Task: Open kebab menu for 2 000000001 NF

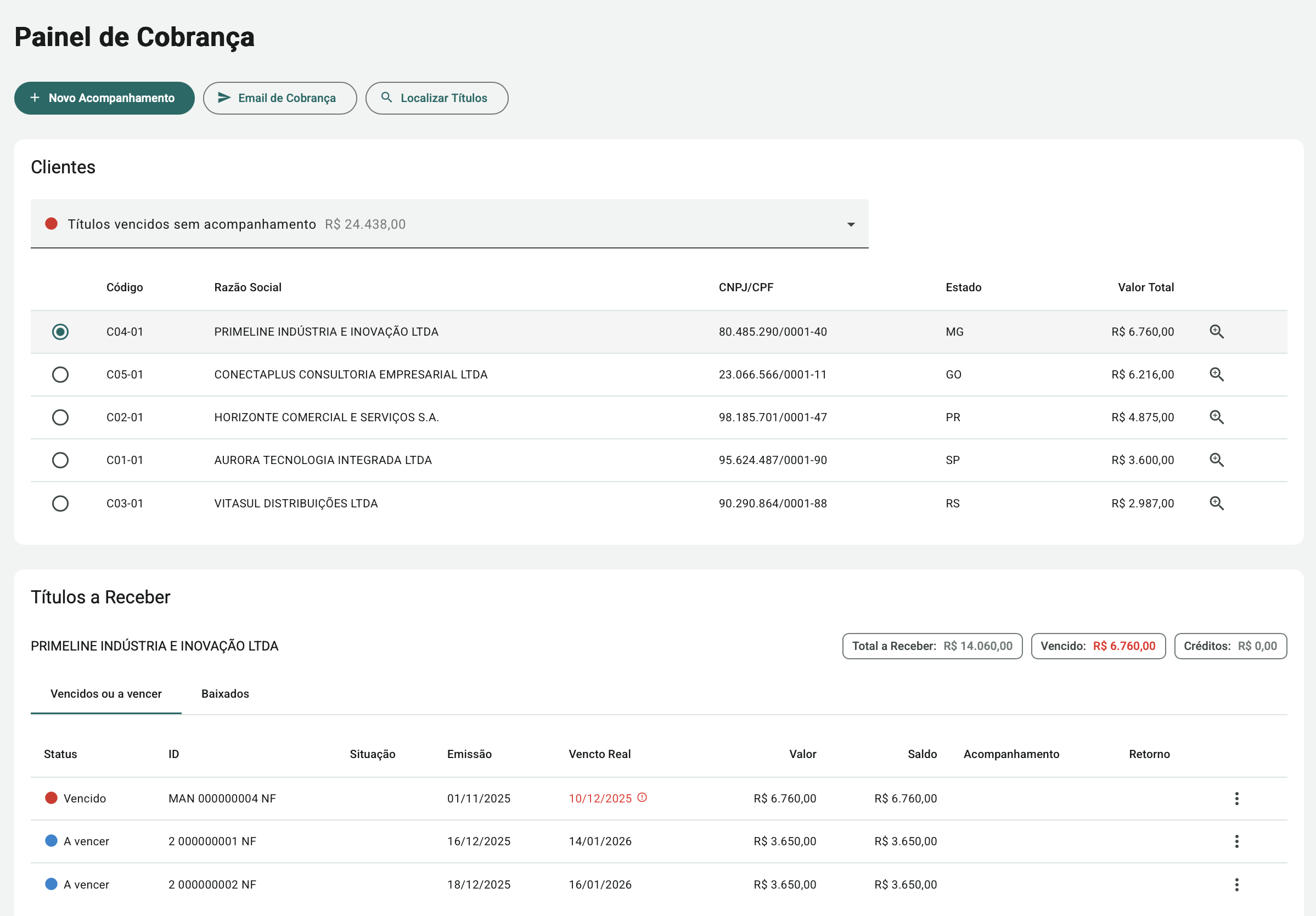Action: coord(1236,841)
